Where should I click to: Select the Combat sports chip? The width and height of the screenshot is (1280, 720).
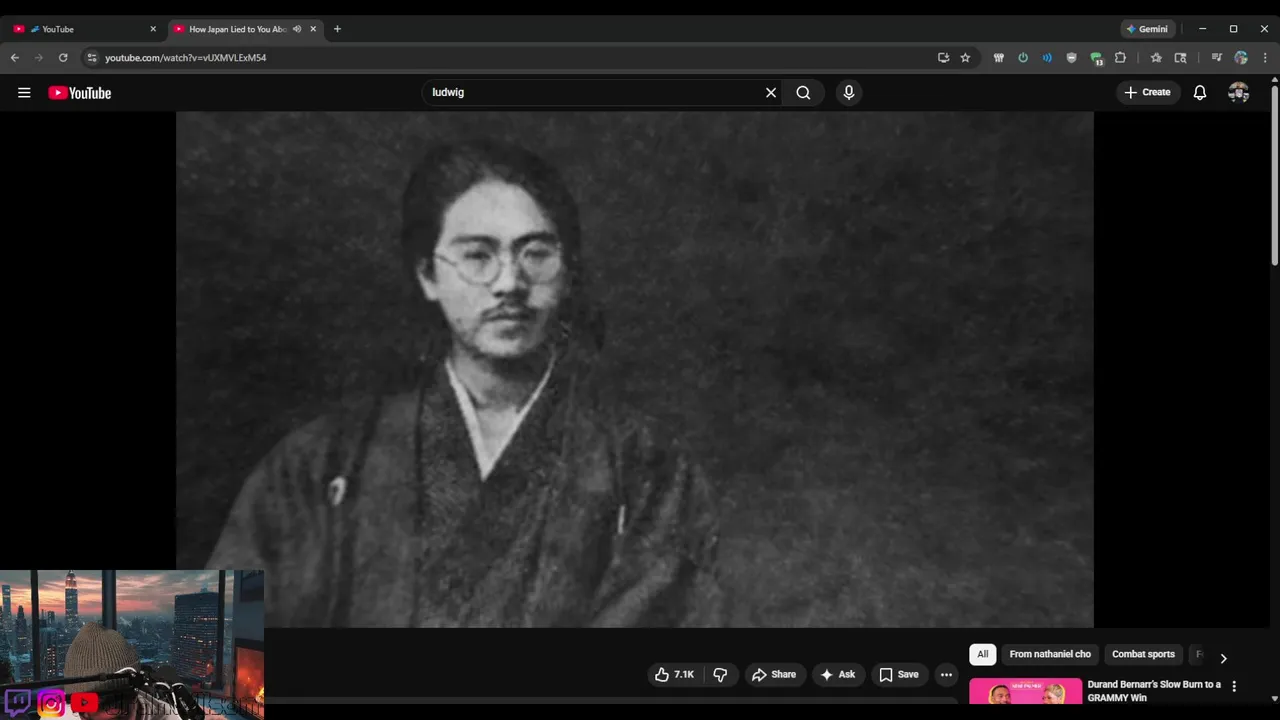(x=1143, y=654)
